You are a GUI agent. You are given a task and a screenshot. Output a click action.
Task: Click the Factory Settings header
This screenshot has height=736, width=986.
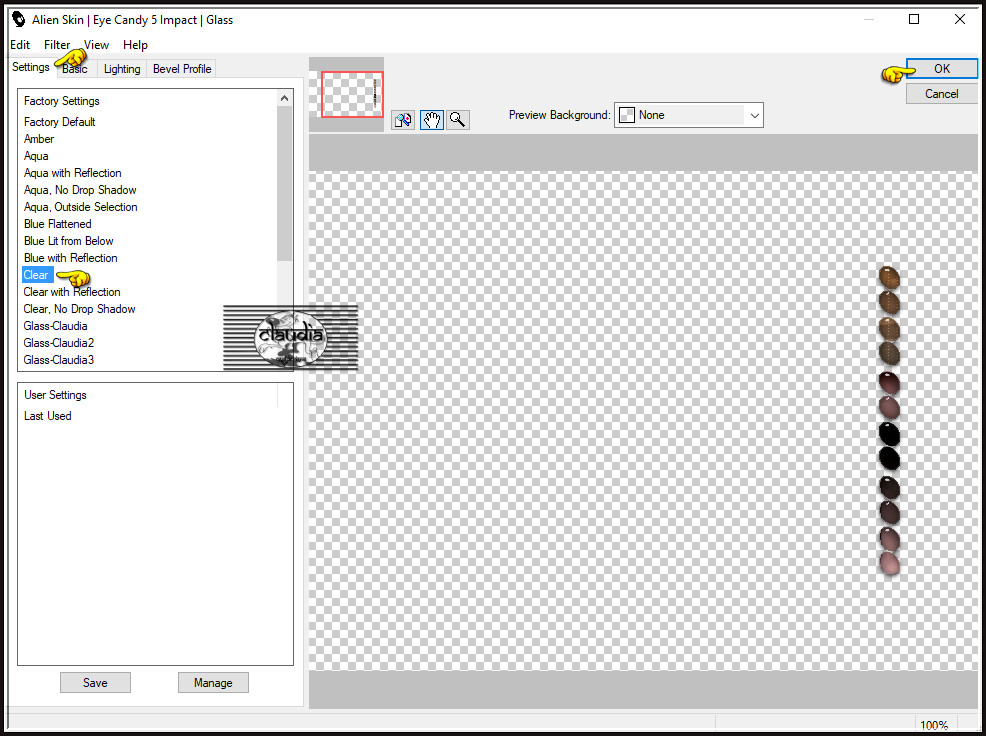tap(62, 101)
